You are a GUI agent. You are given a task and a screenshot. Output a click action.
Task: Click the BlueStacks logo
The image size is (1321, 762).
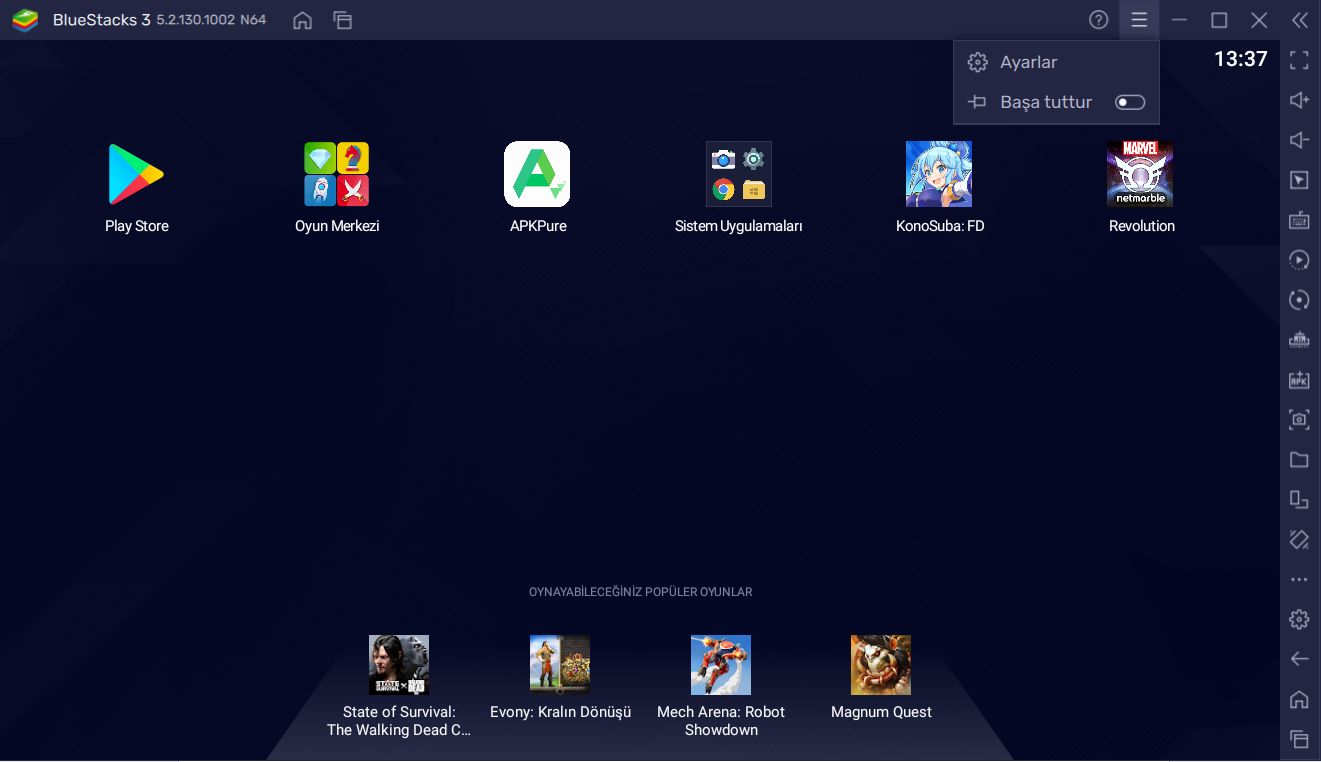(25, 20)
